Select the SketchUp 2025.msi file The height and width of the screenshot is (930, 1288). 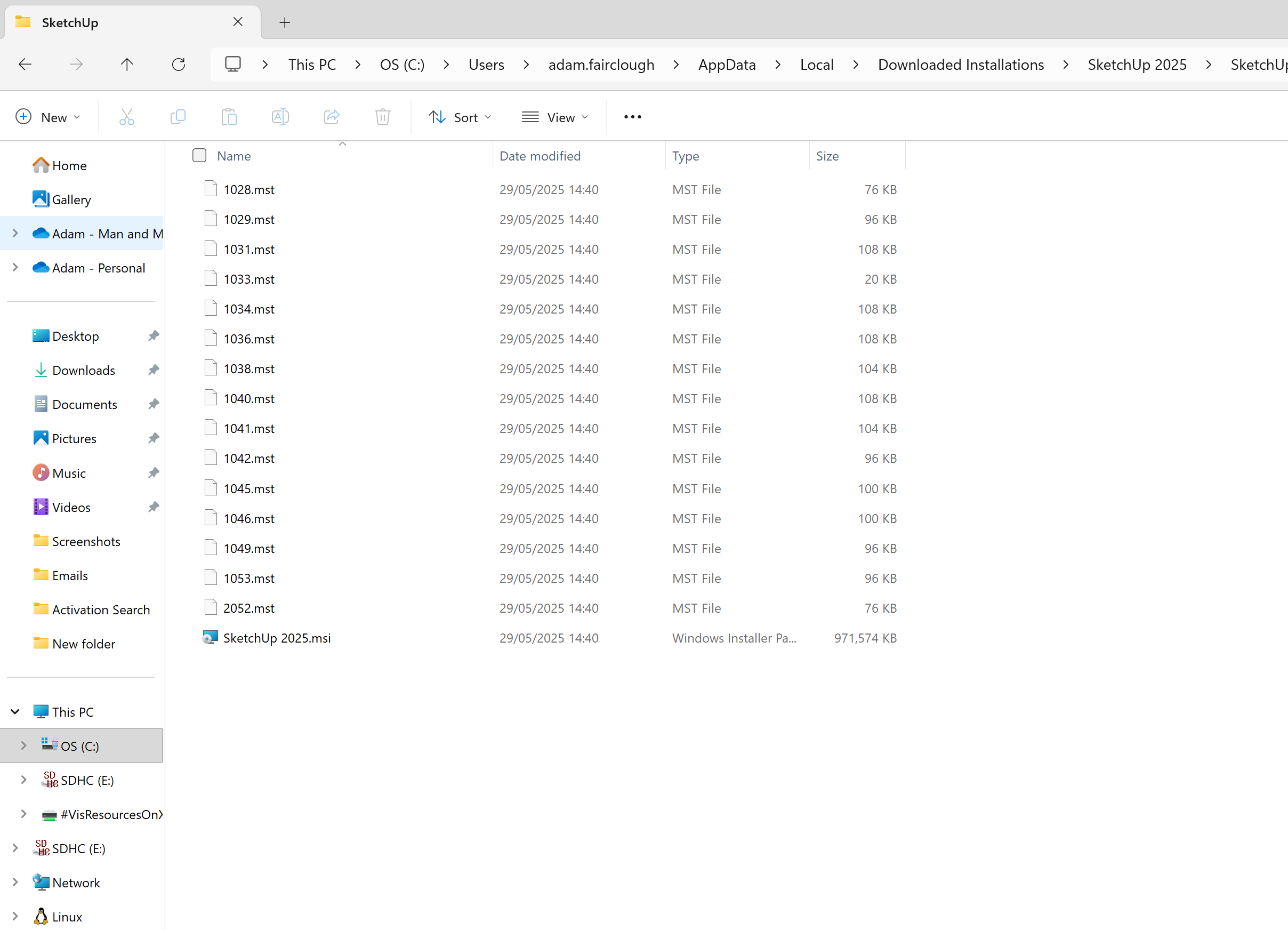[x=277, y=637]
